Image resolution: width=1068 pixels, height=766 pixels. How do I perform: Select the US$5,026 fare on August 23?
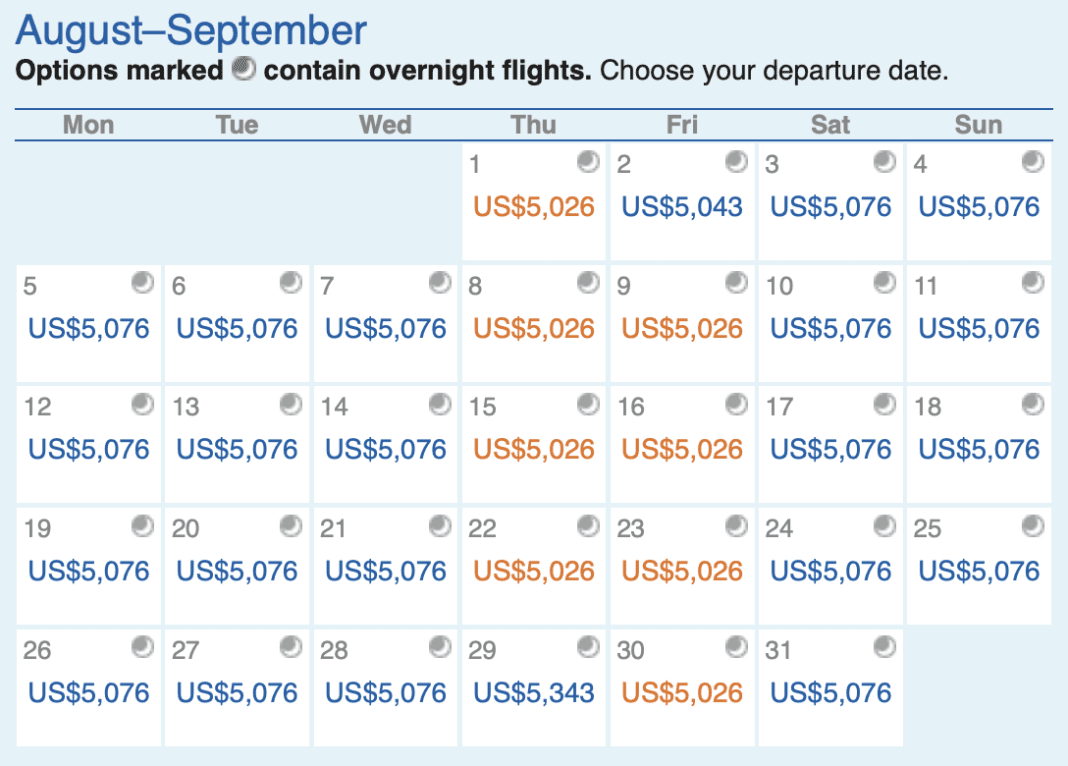pos(682,570)
